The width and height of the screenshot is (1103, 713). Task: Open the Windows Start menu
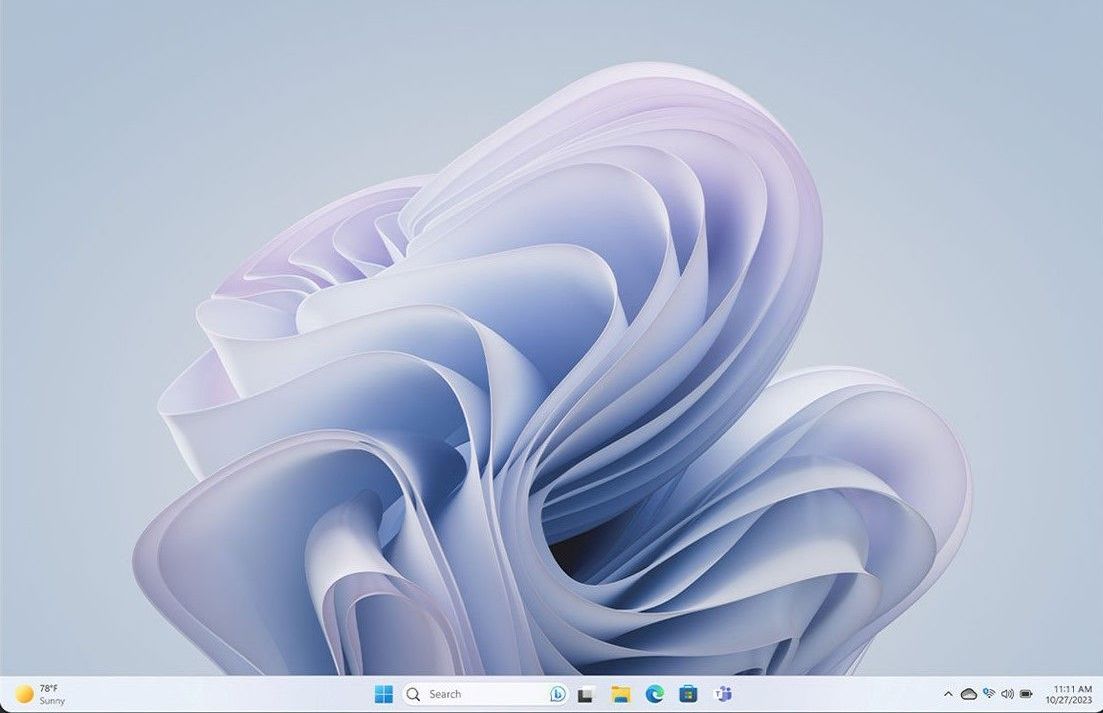click(x=384, y=695)
